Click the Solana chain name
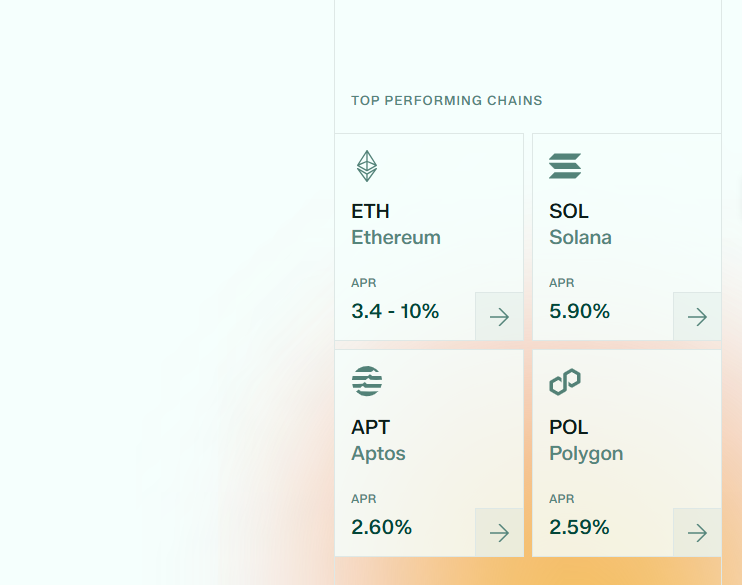Viewport: 742px width, 585px height. point(580,238)
